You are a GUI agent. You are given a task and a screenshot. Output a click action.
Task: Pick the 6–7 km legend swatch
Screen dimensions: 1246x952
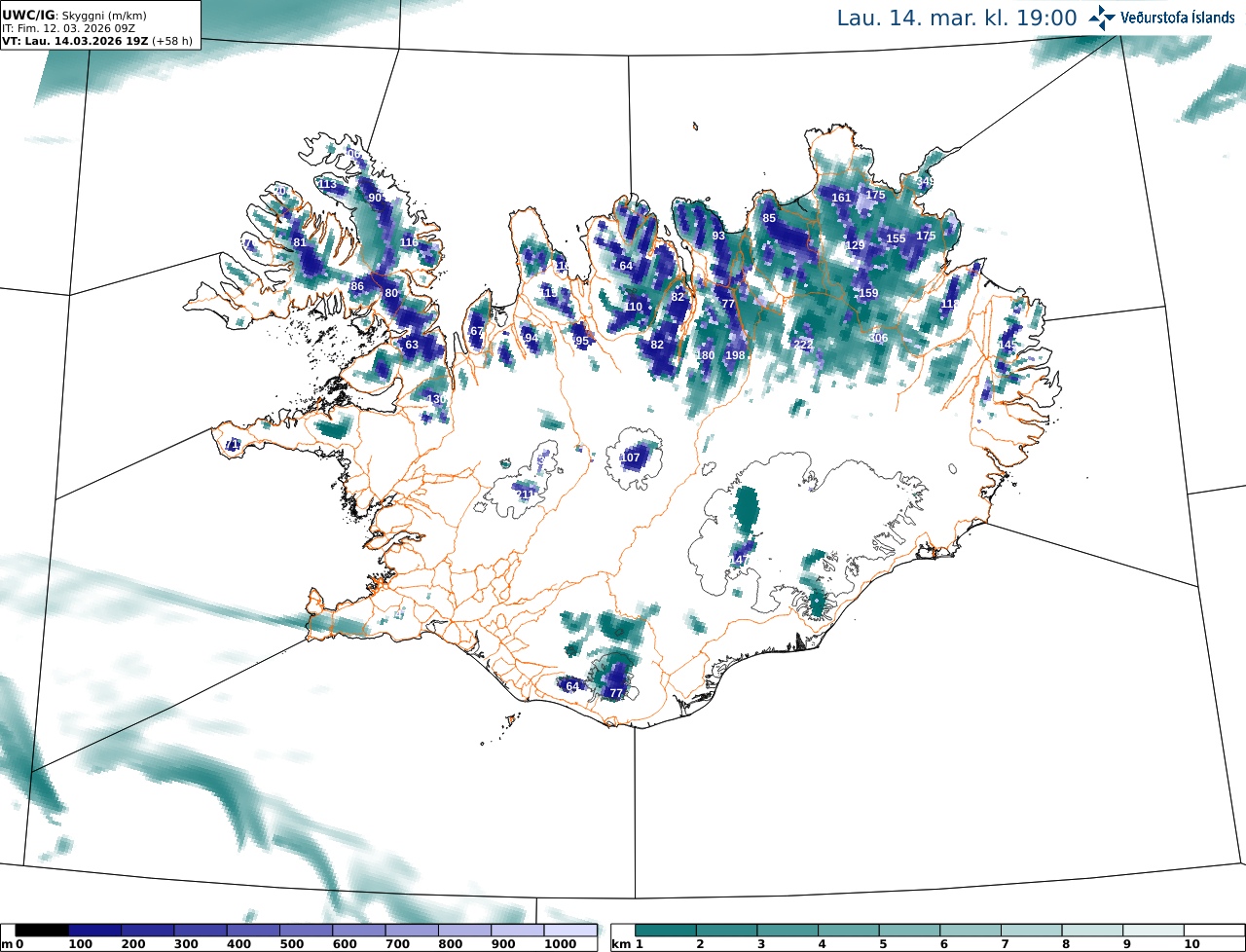click(971, 931)
